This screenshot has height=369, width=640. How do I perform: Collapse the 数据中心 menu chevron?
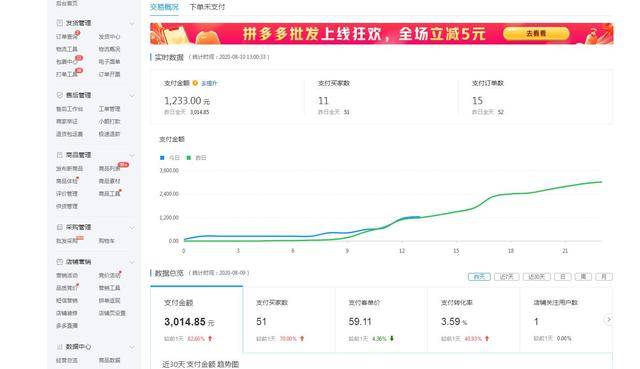tap(132, 347)
